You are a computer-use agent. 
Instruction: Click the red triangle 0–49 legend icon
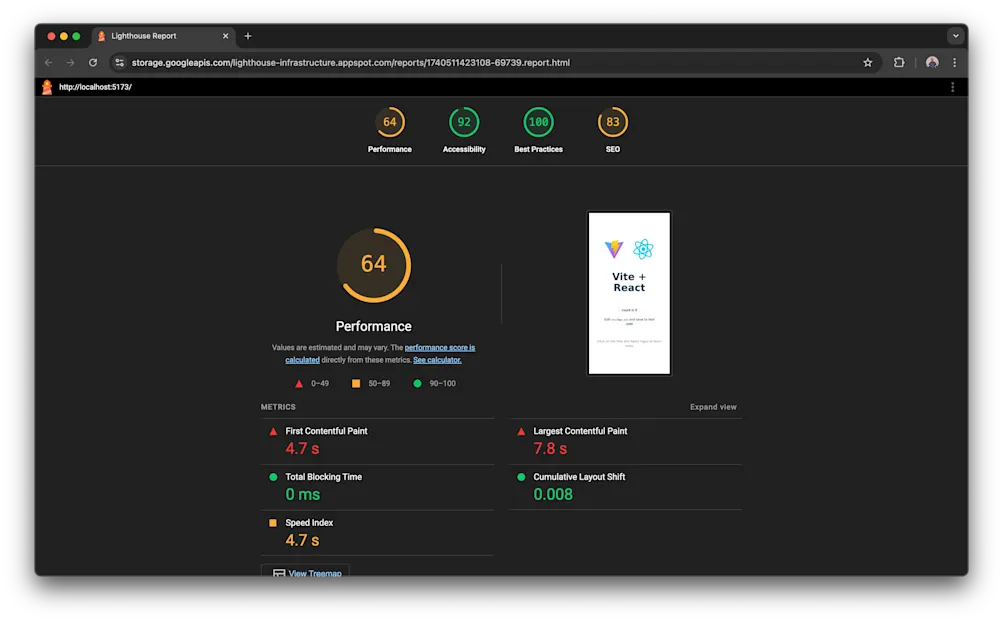pyautogui.click(x=299, y=383)
